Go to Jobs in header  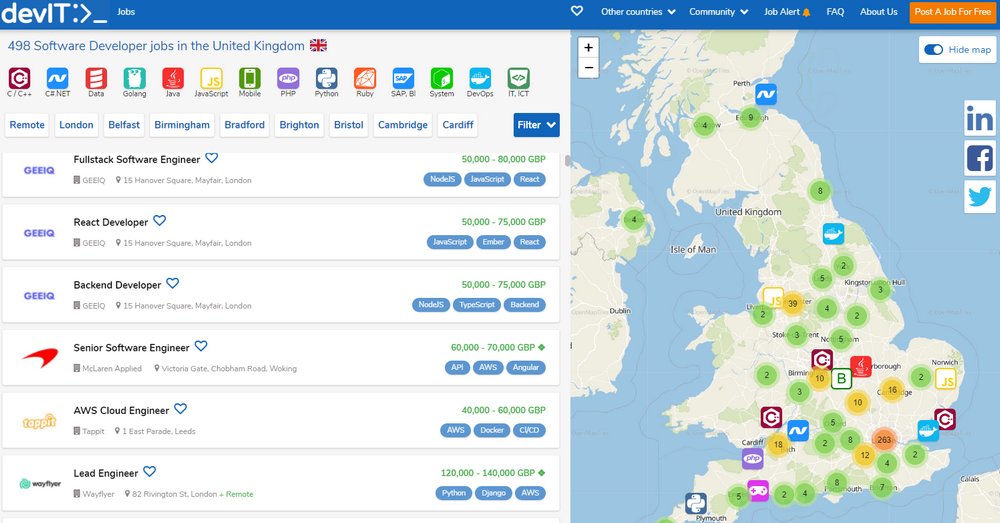pos(126,11)
